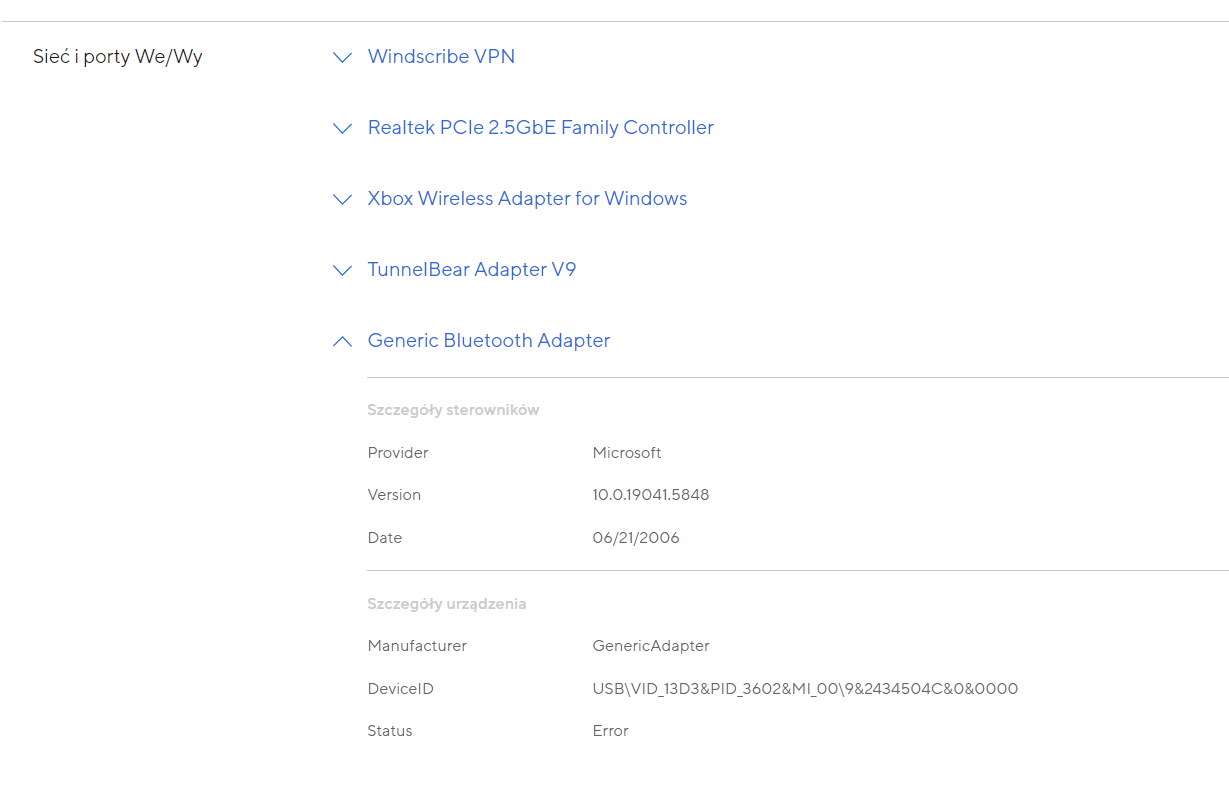Click the GenericAdapter manufacturer value
1229x789 pixels.
tap(650, 646)
